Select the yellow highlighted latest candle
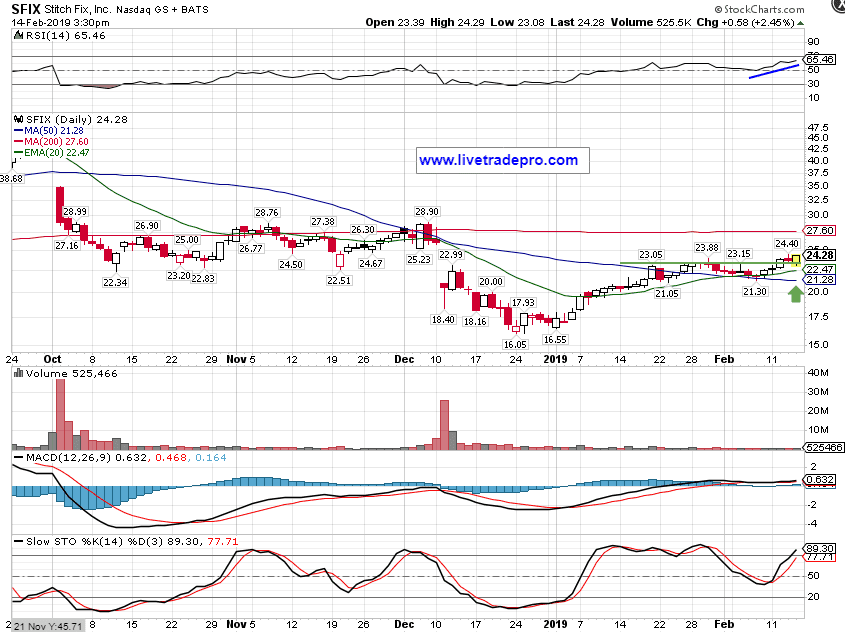Viewport: 845px width, 632px height. 796,259
